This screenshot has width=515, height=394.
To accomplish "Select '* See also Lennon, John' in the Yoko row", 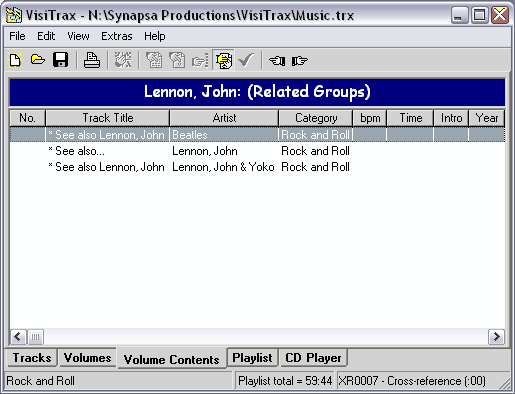I will coord(106,167).
